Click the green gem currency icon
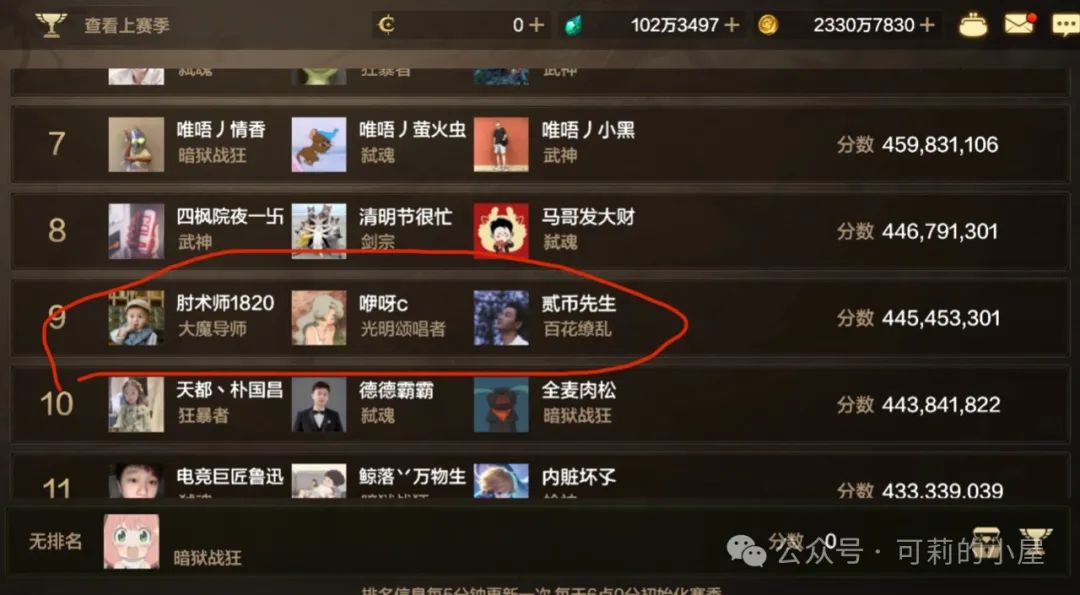Screen dimensions: 1080x595 point(573,25)
